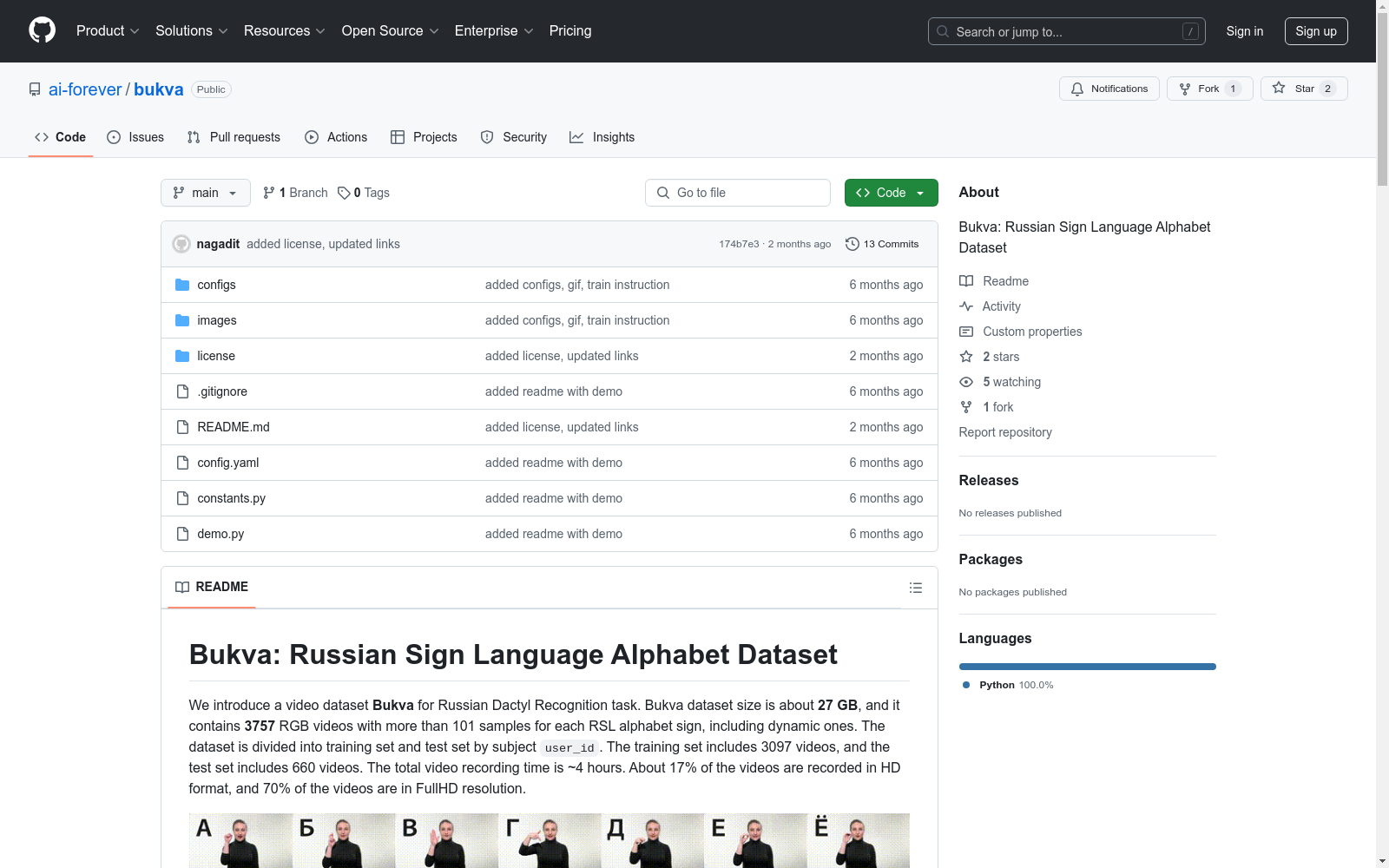Click the page vertical scrollbar thumb

[x=1382, y=98]
